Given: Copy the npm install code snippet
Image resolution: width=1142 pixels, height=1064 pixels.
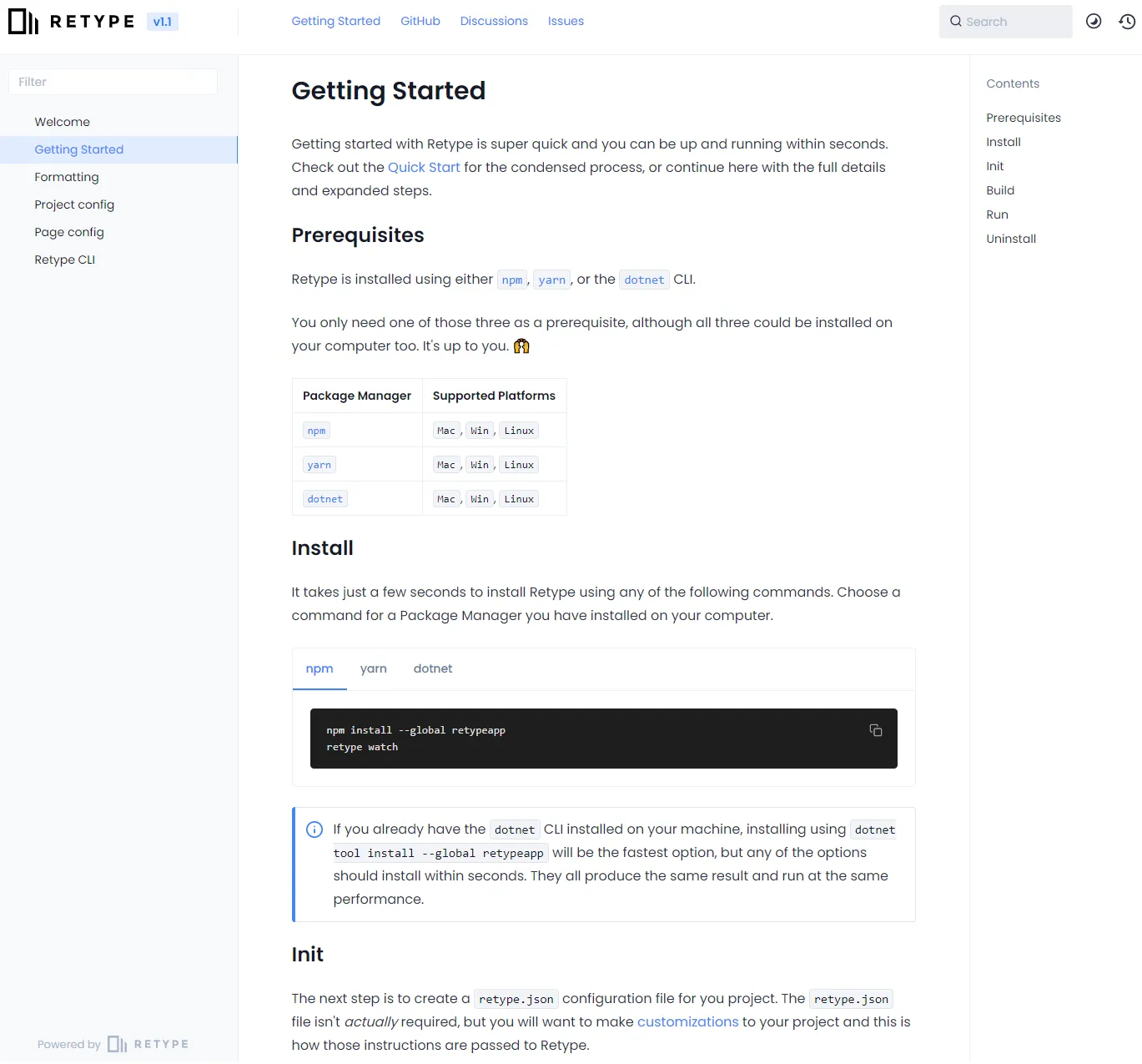Looking at the screenshot, I should [876, 730].
